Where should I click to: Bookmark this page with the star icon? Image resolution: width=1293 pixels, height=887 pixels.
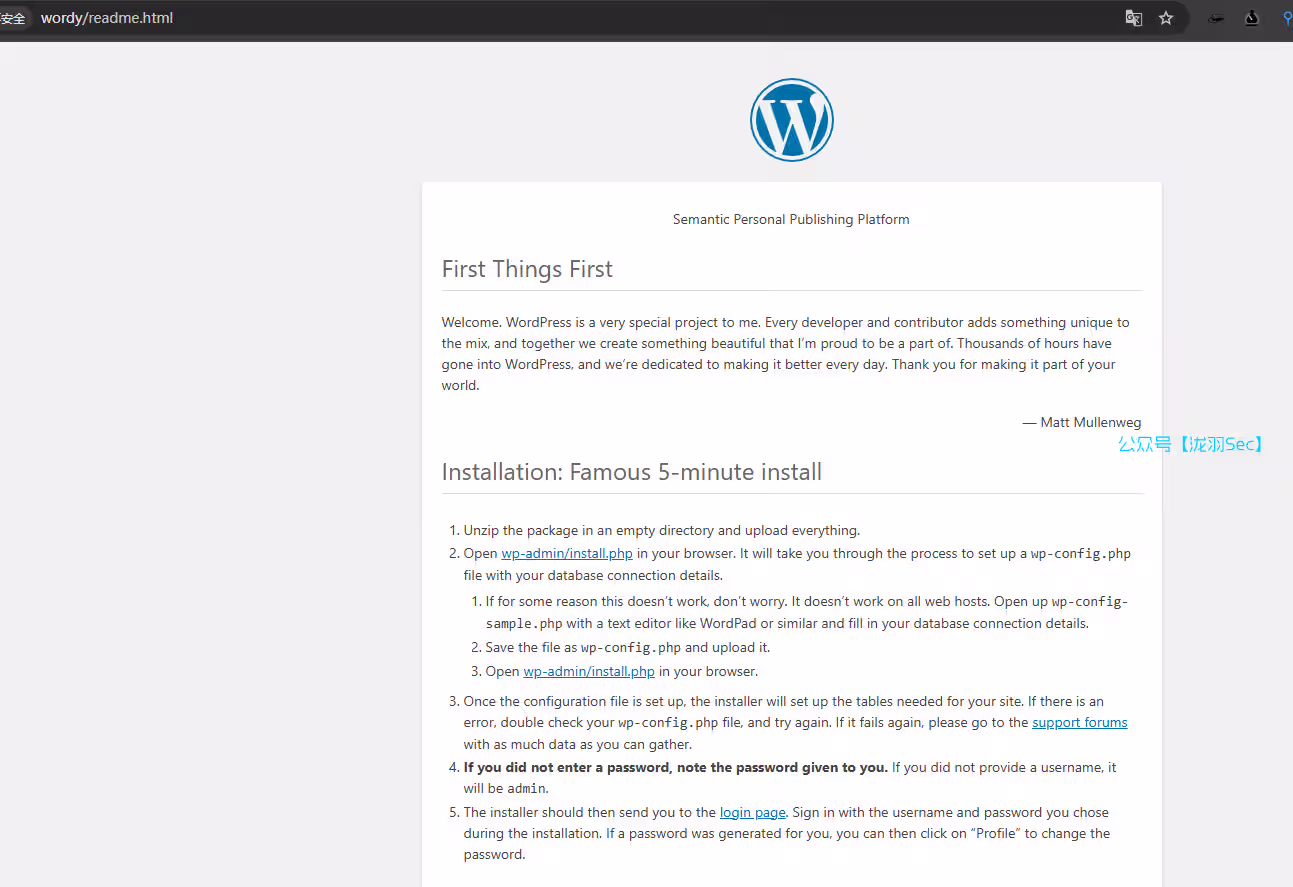tap(1166, 18)
